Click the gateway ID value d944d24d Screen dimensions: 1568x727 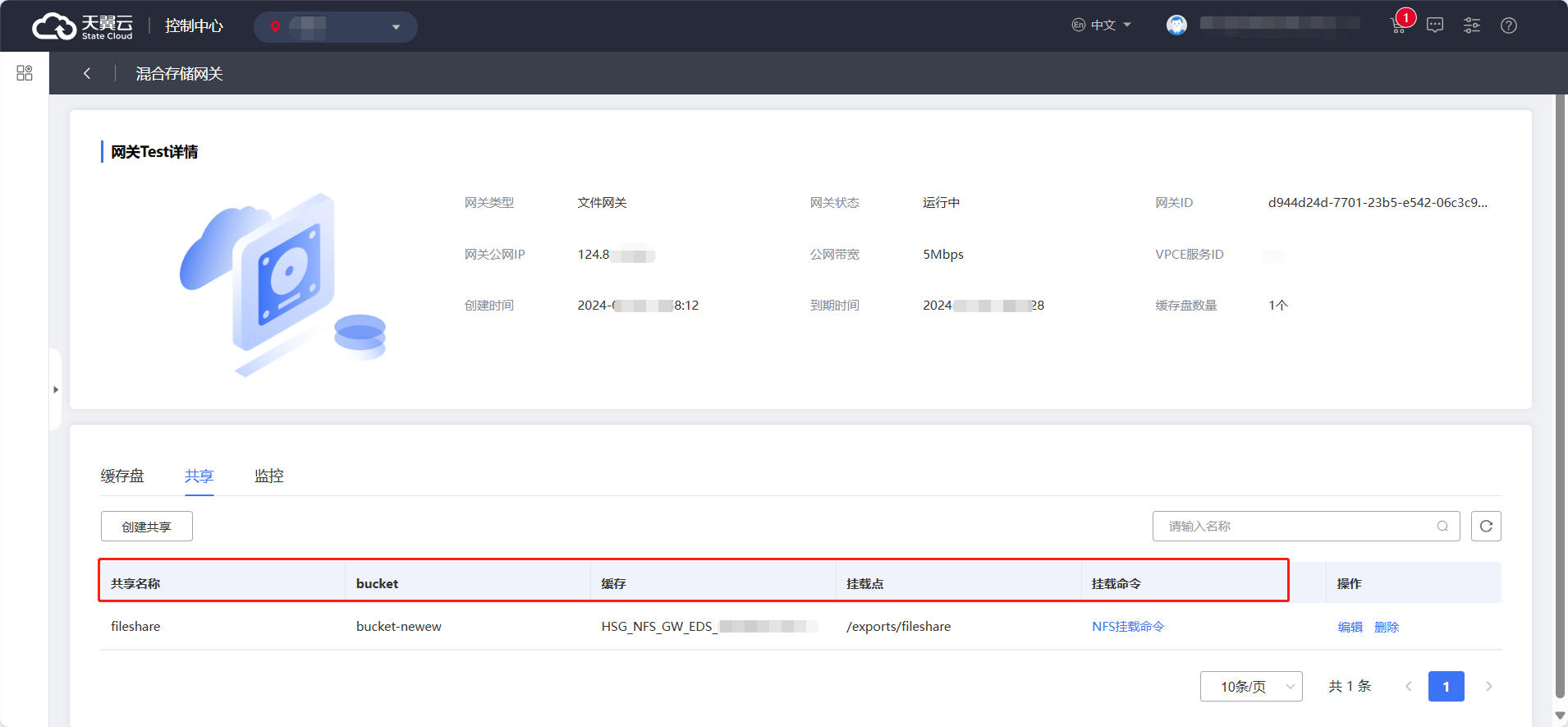[x=1378, y=203]
